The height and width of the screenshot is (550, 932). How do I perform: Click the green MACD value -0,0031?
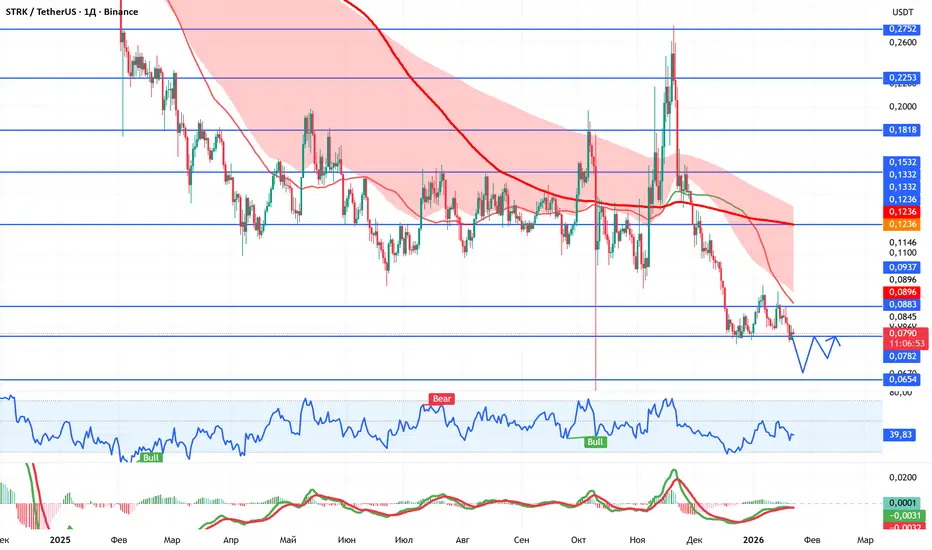point(903,516)
